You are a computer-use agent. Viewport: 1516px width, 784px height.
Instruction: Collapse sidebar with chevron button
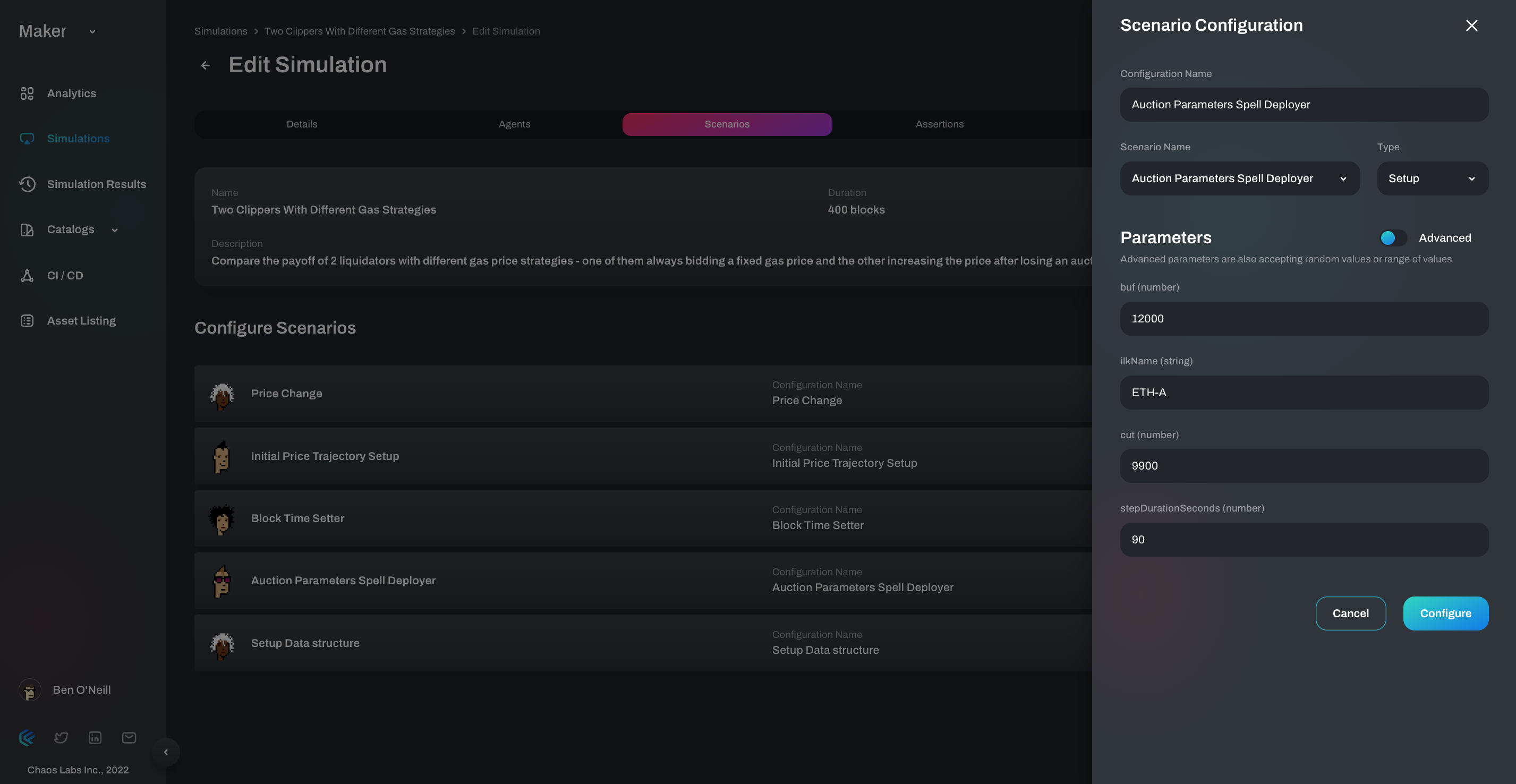coord(166,752)
